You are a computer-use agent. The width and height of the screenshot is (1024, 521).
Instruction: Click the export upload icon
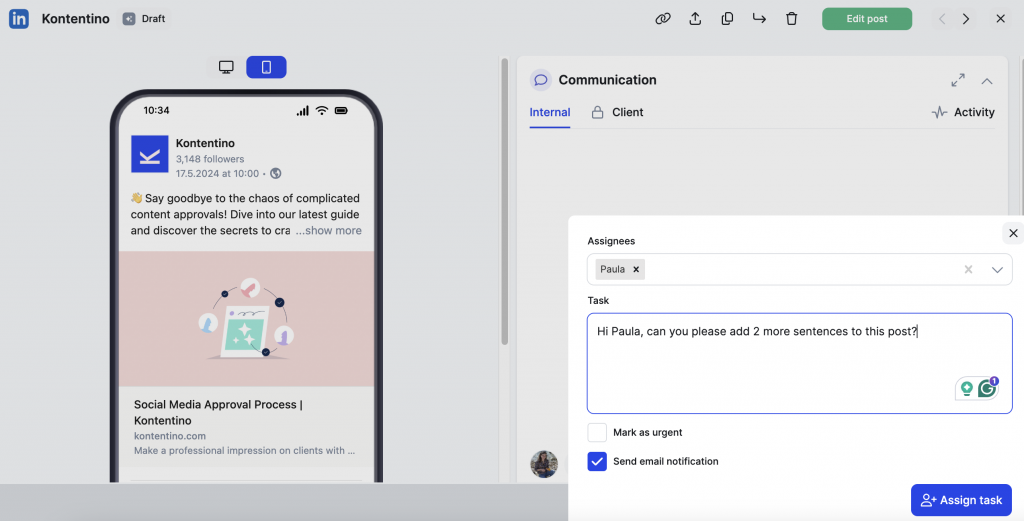(695, 19)
